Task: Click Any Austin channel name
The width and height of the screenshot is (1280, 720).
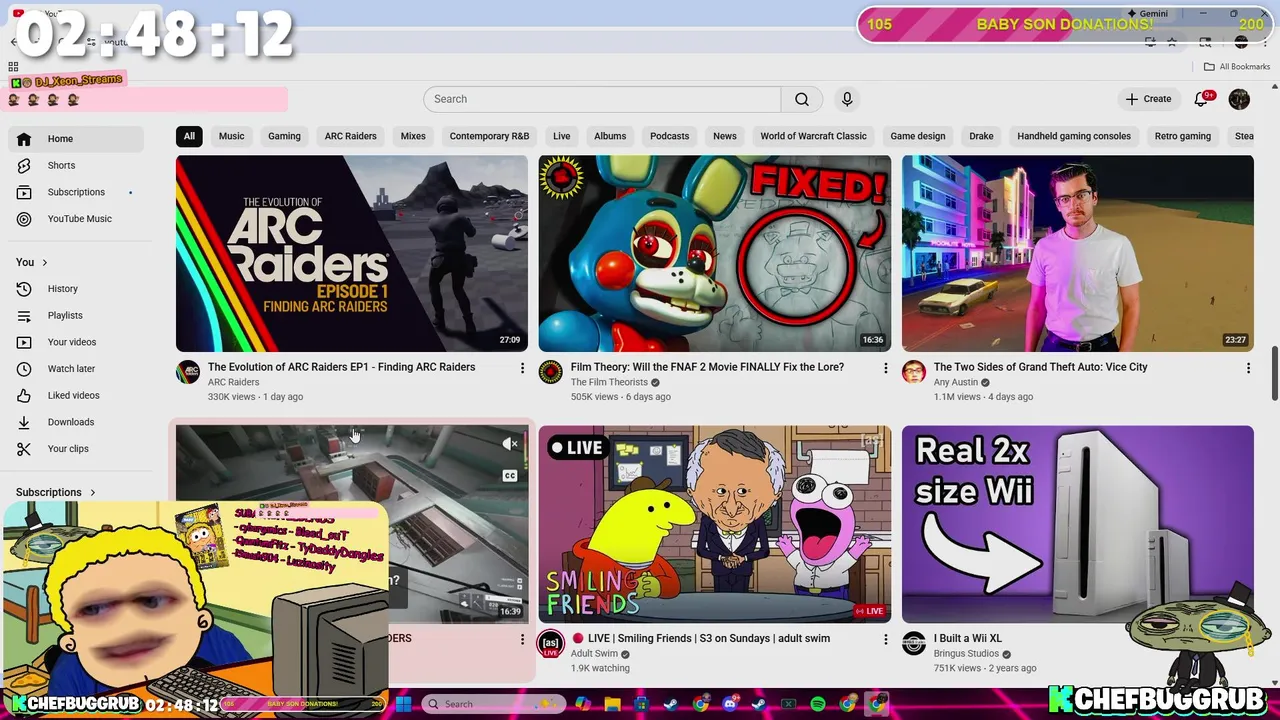Action: click(955, 382)
